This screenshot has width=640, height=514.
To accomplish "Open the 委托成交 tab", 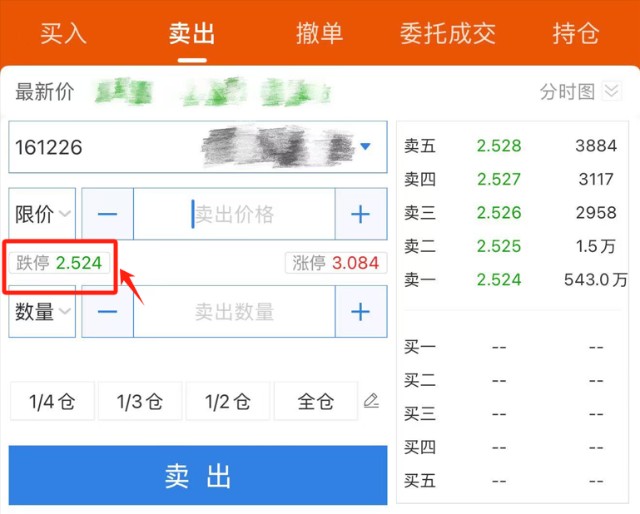I will [x=447, y=33].
